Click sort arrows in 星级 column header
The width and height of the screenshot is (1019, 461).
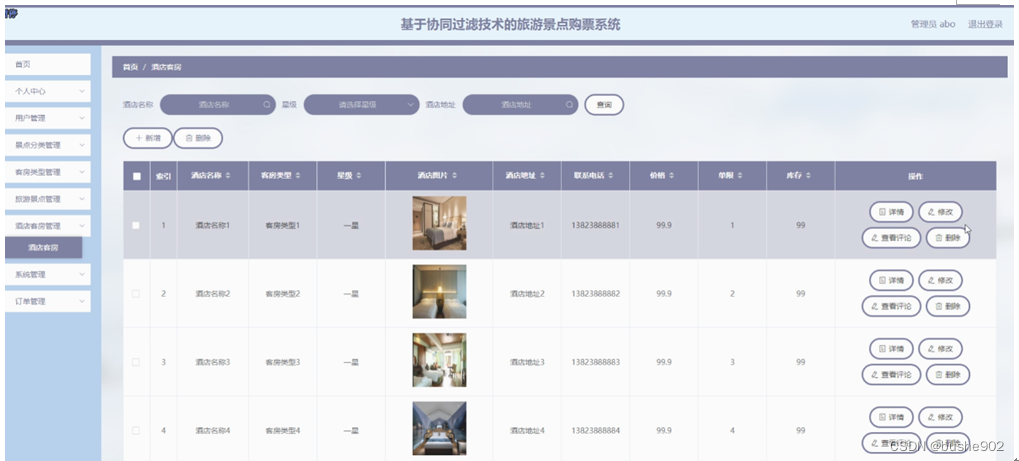click(x=359, y=176)
